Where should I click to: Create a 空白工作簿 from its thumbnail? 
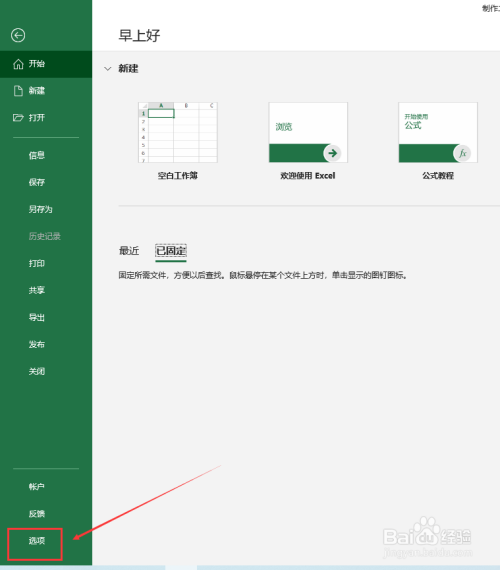click(x=178, y=132)
